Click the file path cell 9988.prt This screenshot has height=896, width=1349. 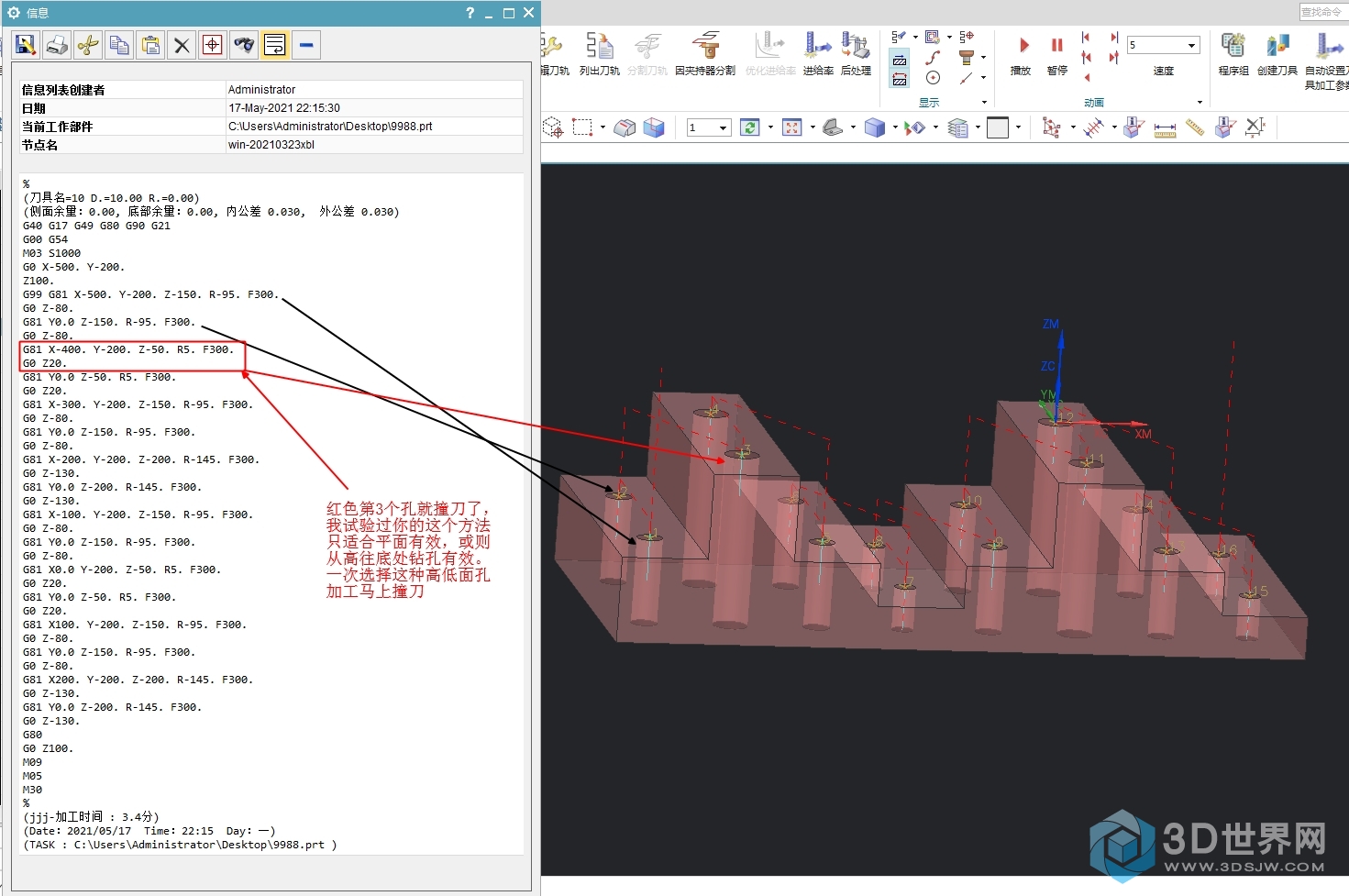tap(374, 127)
